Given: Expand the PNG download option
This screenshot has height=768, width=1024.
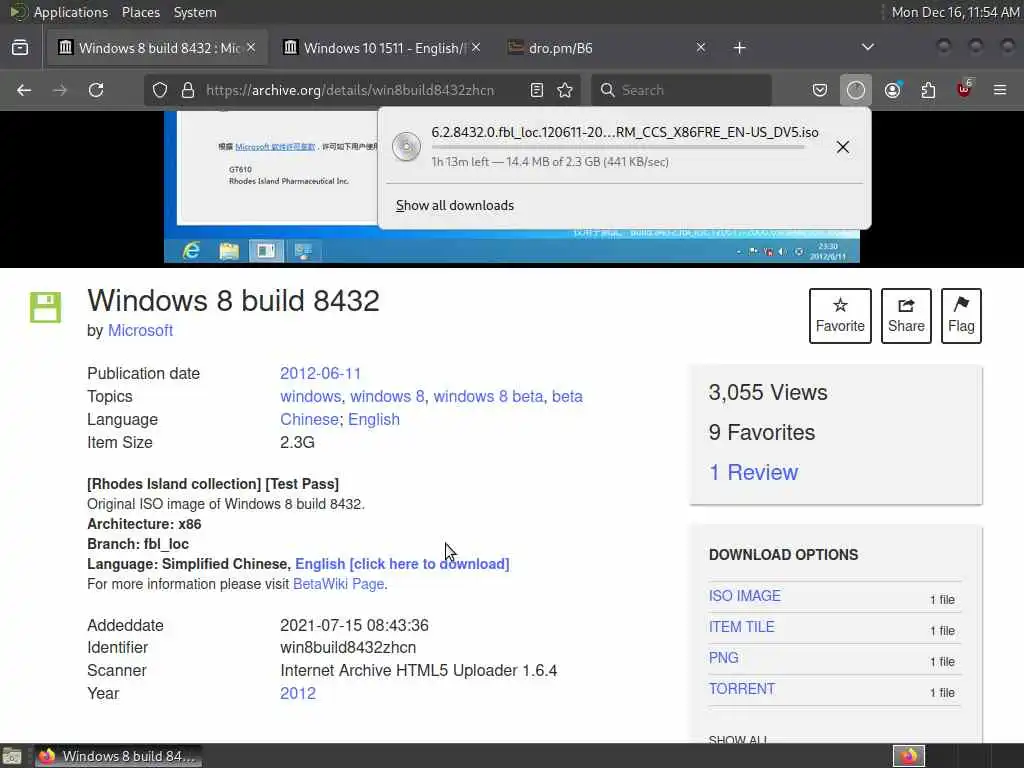Looking at the screenshot, I should click(724, 658).
